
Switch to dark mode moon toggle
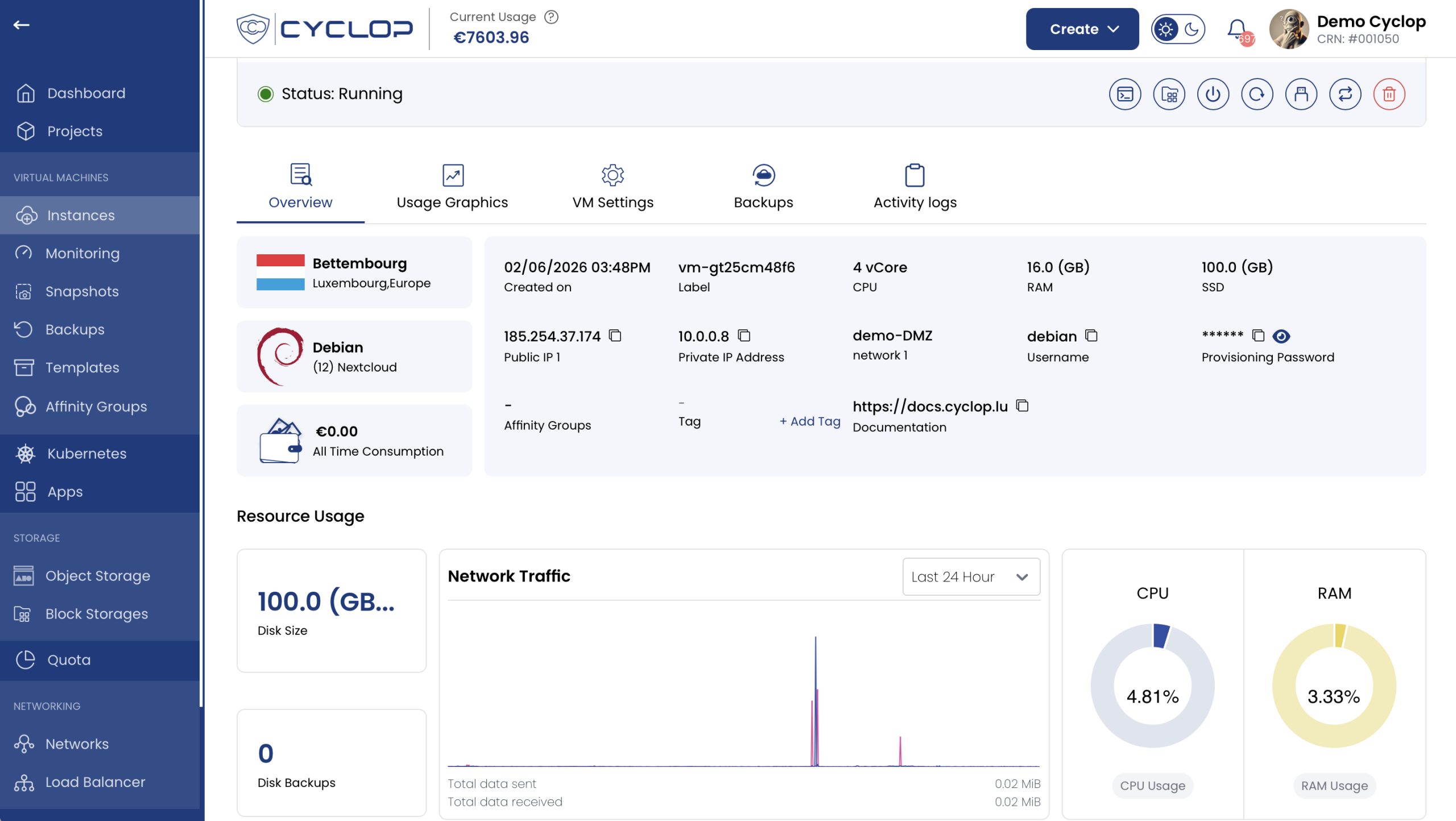coord(1191,29)
